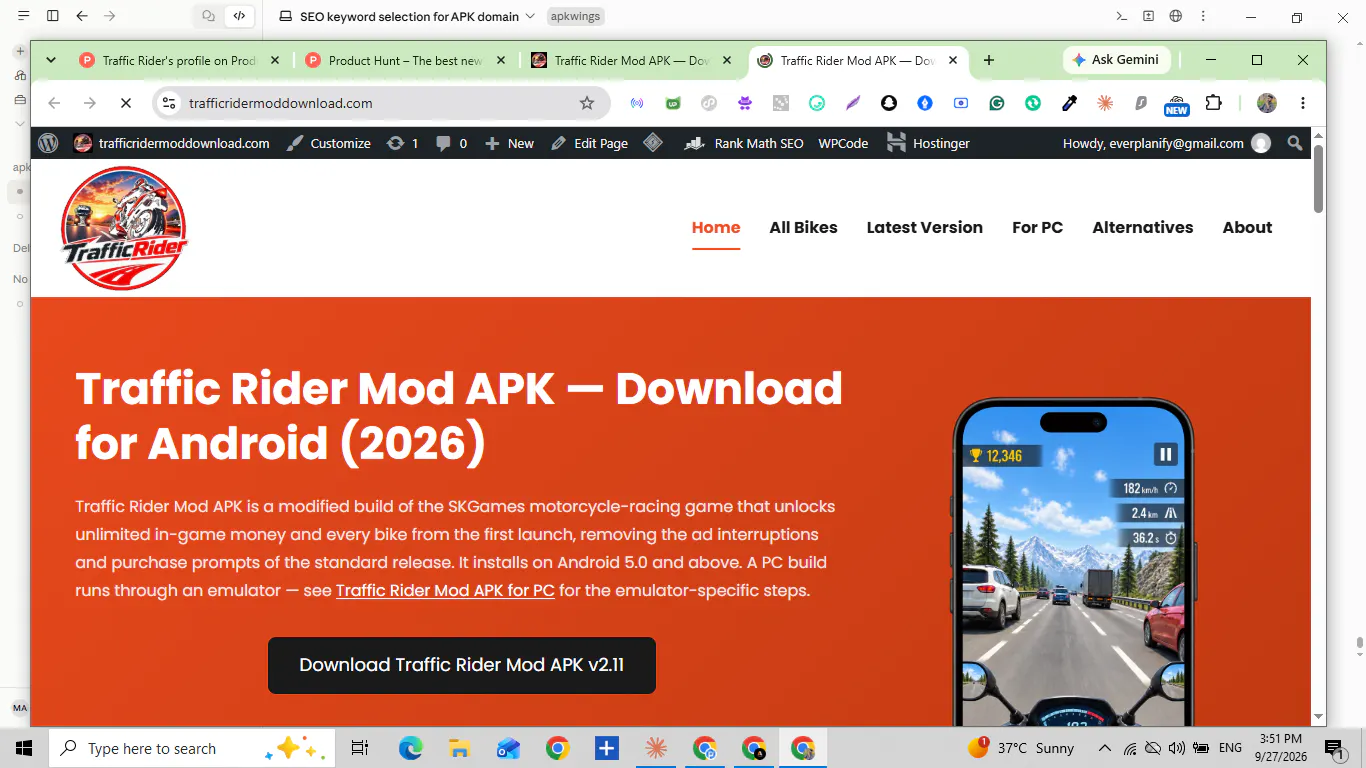Open the Rank Math SEO menu
Screen dimensions: 1366x768
point(744,143)
